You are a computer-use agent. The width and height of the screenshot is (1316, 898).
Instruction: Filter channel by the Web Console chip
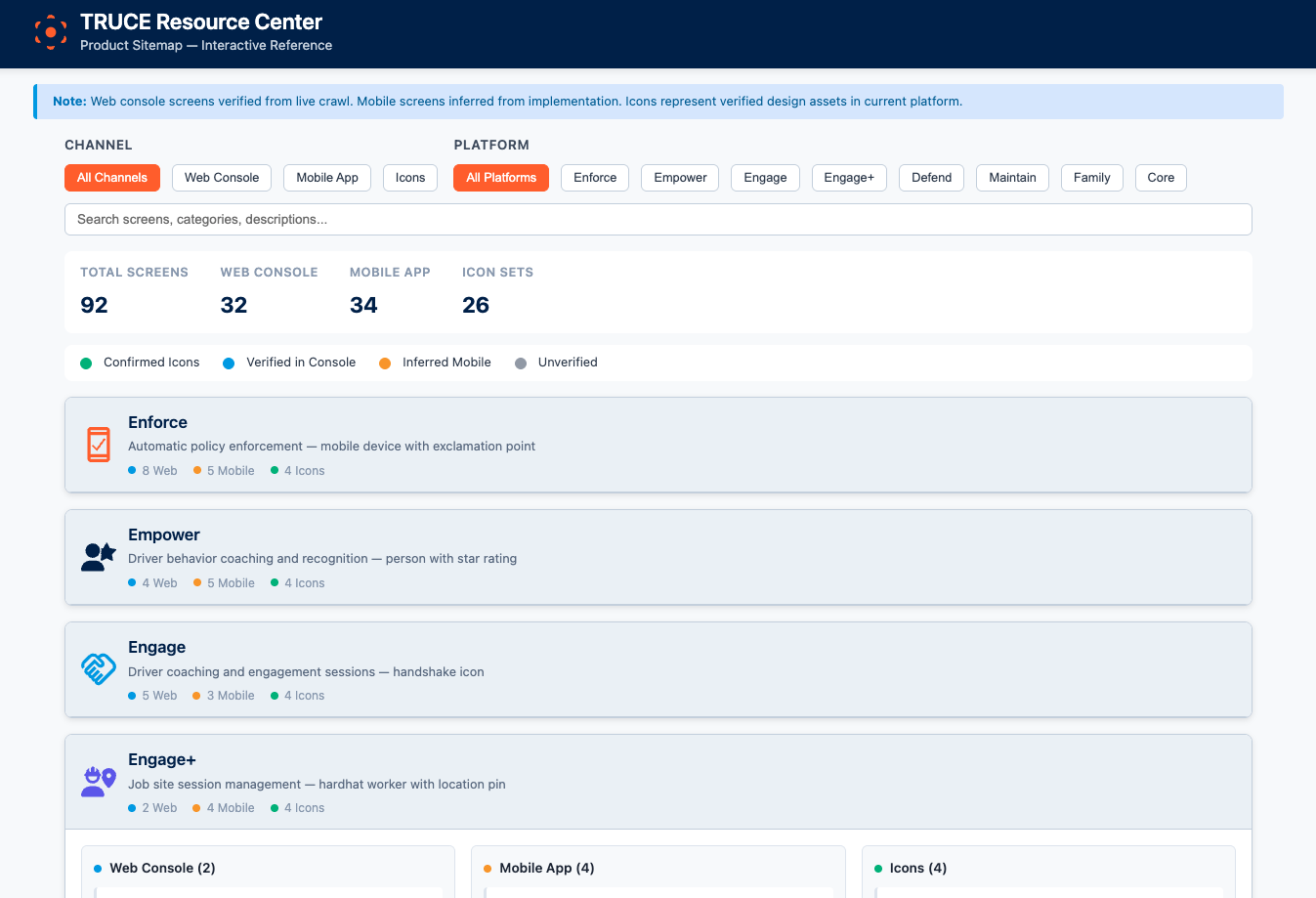pyautogui.click(x=222, y=178)
